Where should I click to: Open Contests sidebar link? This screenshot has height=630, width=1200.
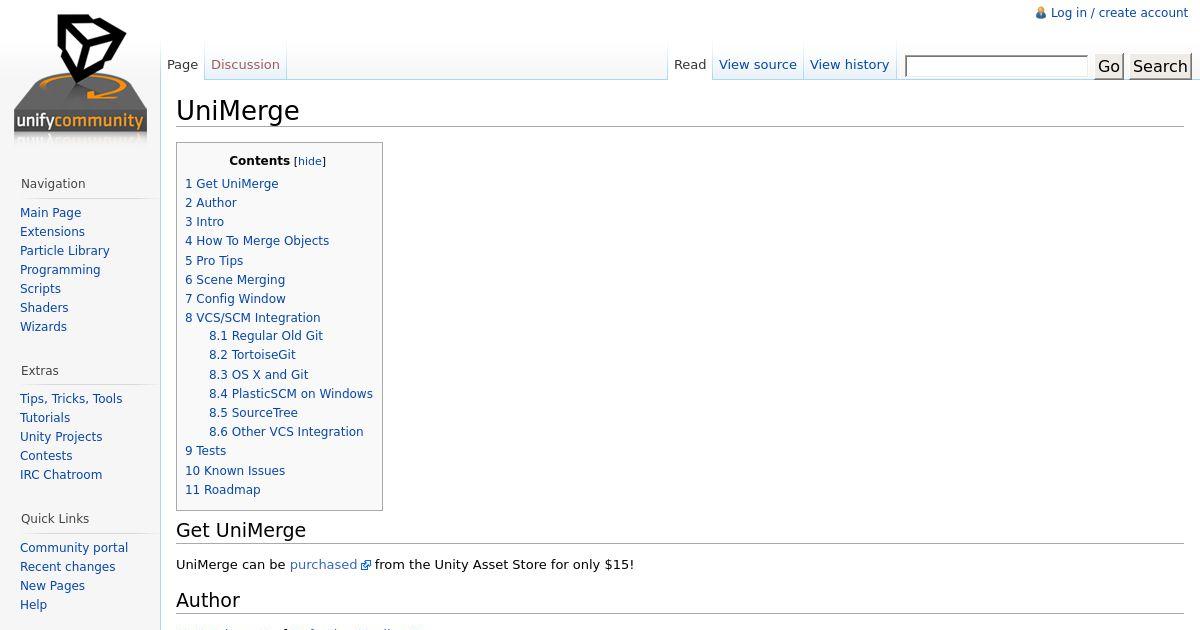(46, 456)
